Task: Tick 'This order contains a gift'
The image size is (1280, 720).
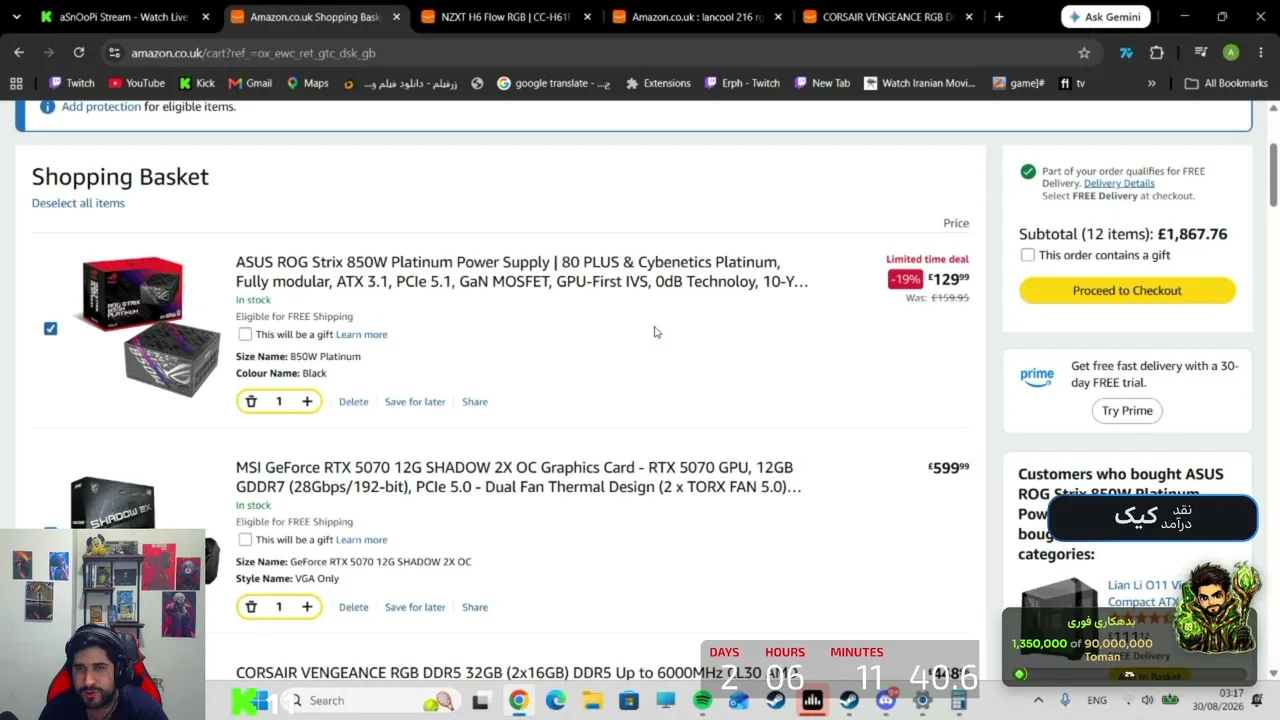Action: tap(1027, 255)
